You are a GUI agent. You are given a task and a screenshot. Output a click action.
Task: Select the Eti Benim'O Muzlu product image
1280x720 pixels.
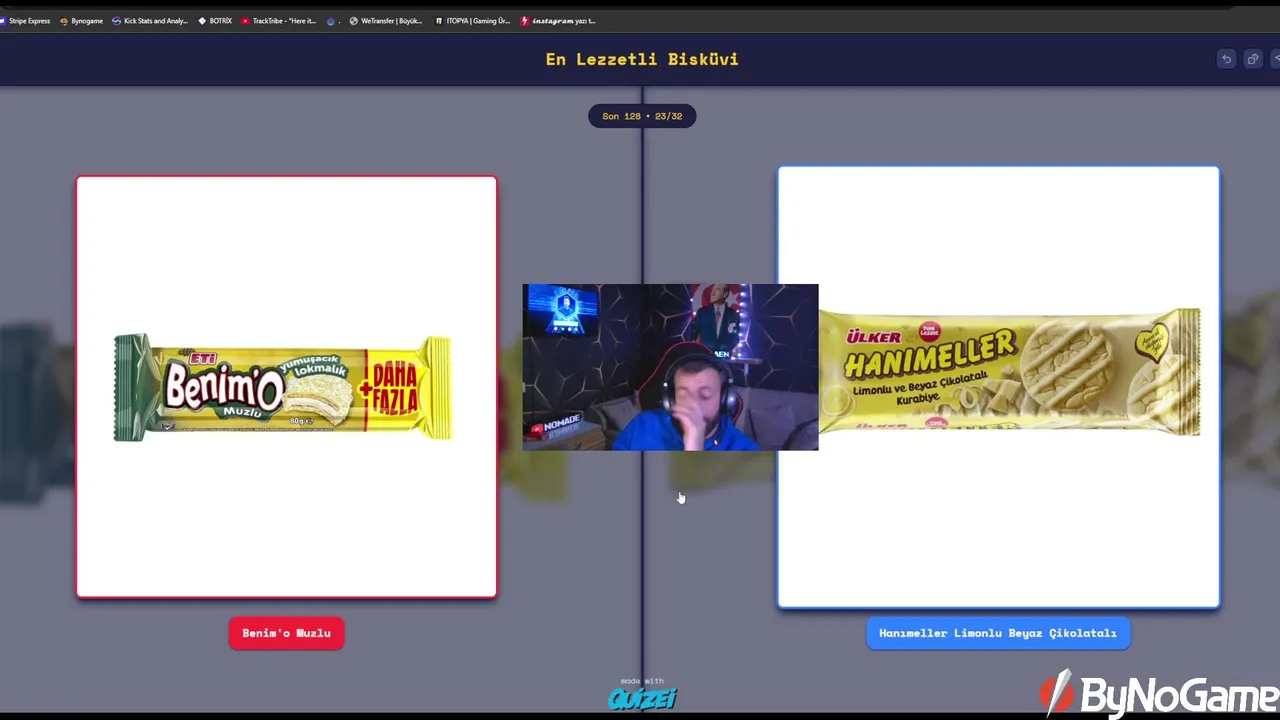286,387
